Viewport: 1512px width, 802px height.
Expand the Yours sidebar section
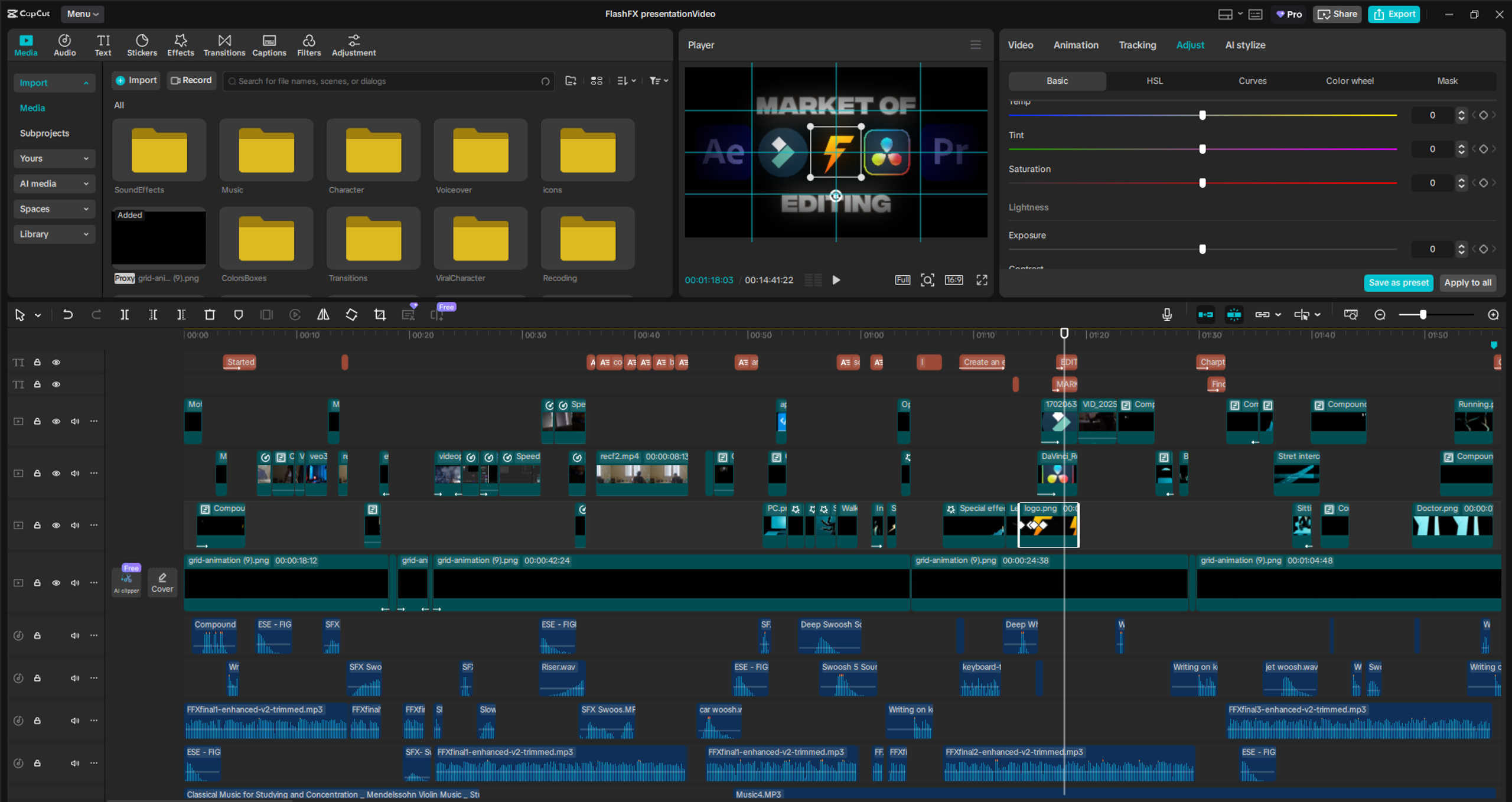54,158
